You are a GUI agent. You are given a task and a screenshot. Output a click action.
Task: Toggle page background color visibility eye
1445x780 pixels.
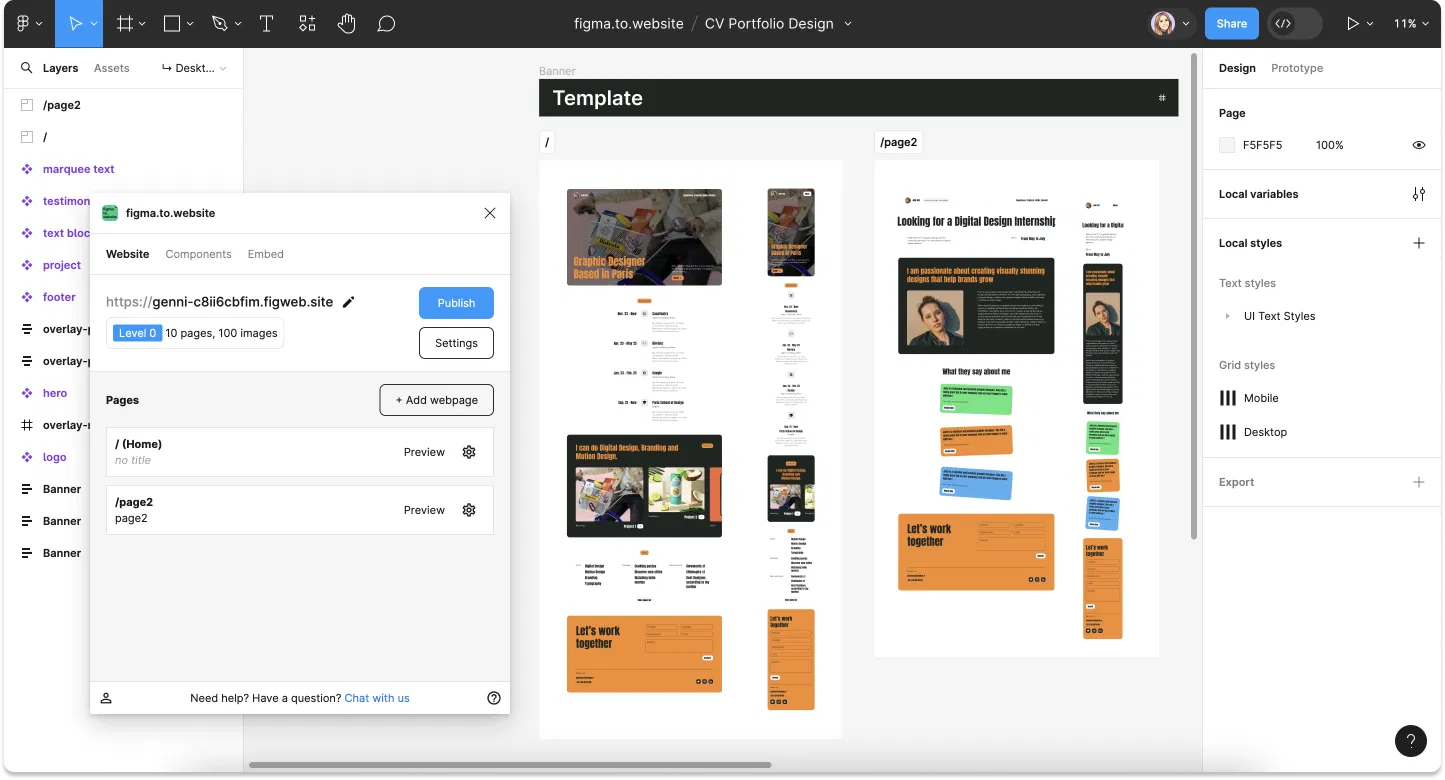[1418, 145]
